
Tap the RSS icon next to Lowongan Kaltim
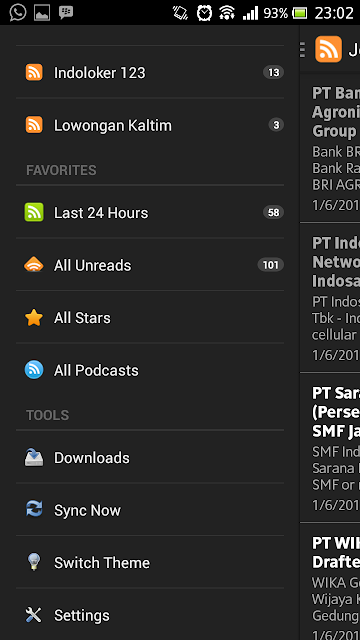click(x=34, y=124)
